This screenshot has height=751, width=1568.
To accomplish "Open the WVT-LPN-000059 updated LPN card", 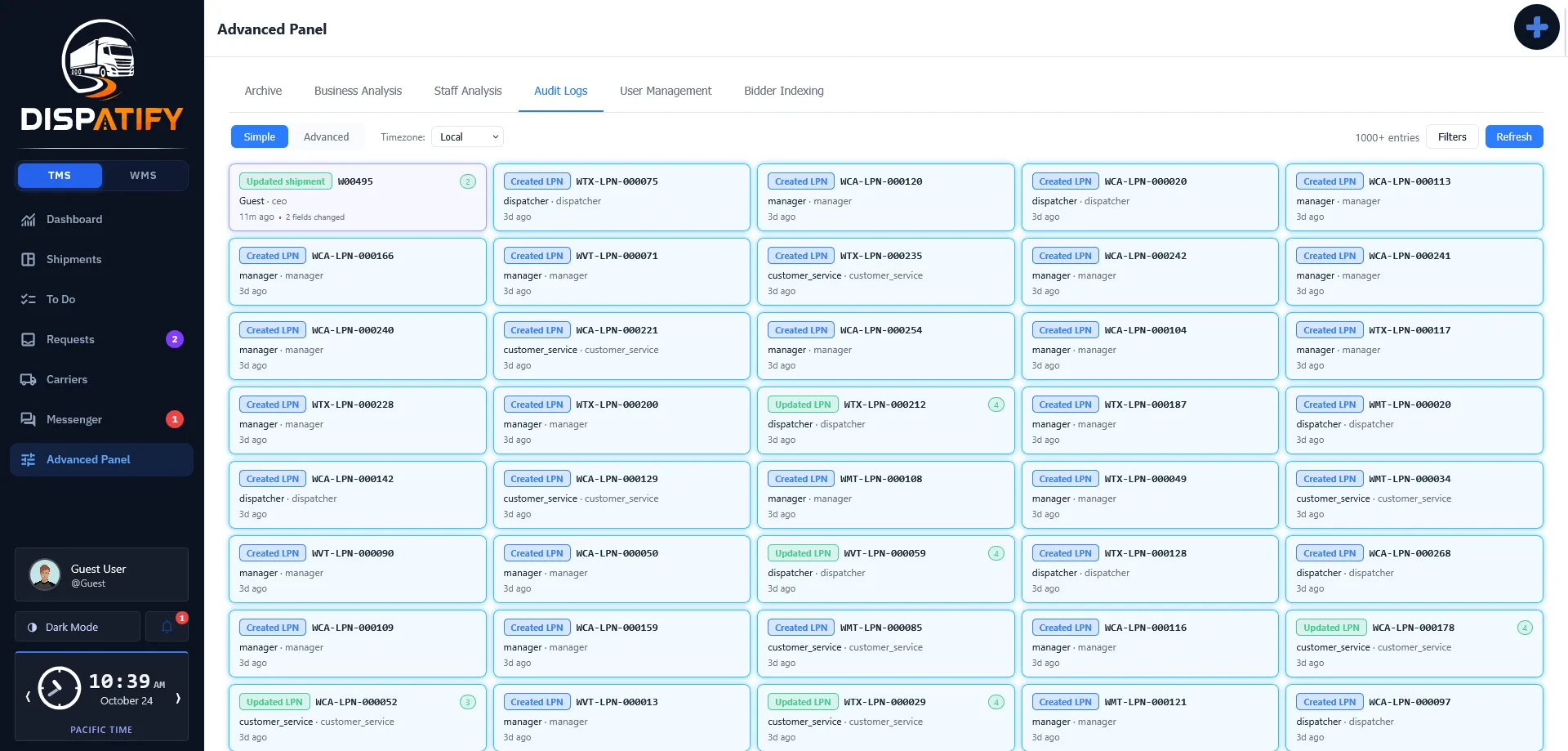I will click(x=886, y=569).
